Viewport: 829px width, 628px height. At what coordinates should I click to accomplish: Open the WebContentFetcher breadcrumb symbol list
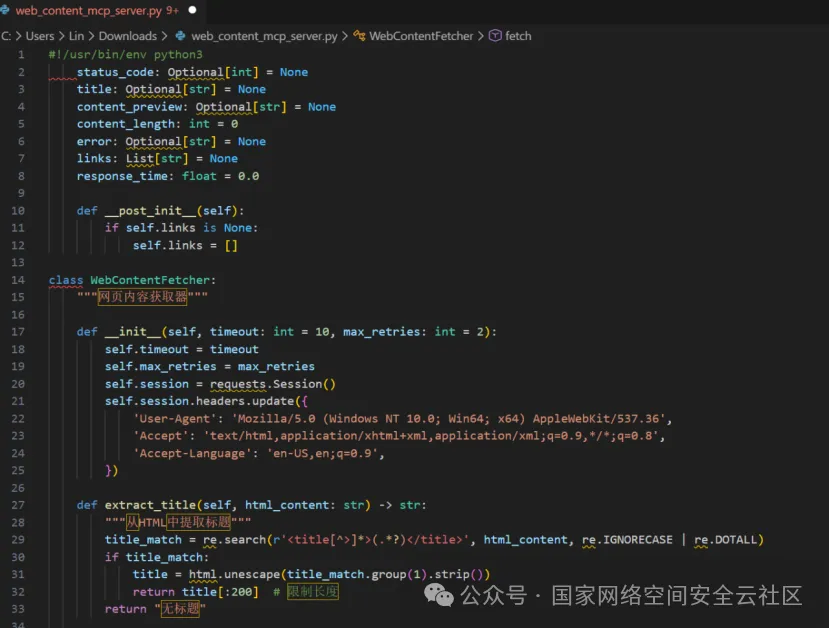tap(421, 36)
